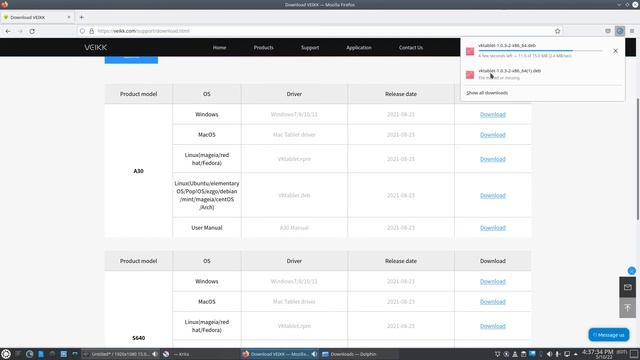Open the volume icon in system tray
The width and height of the screenshot is (640, 360).
click(549, 354)
